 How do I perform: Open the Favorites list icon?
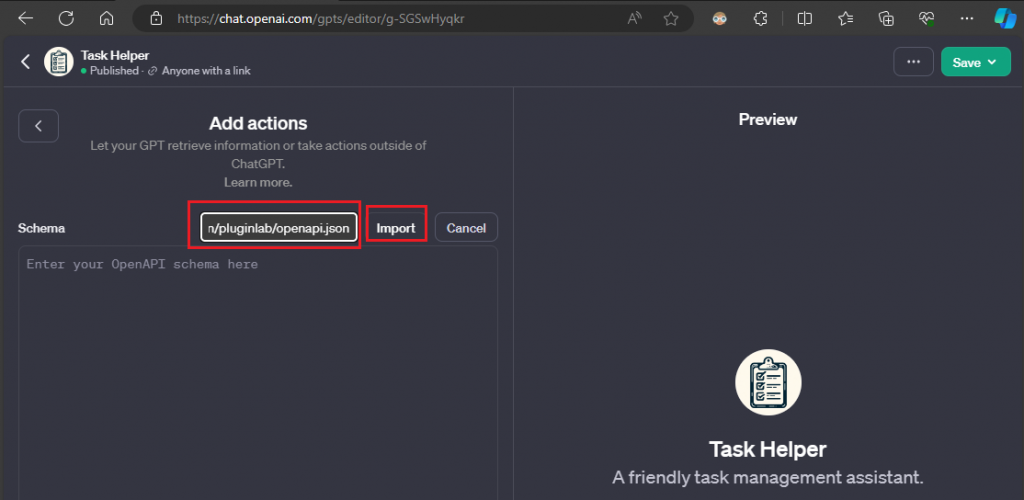[846, 18]
